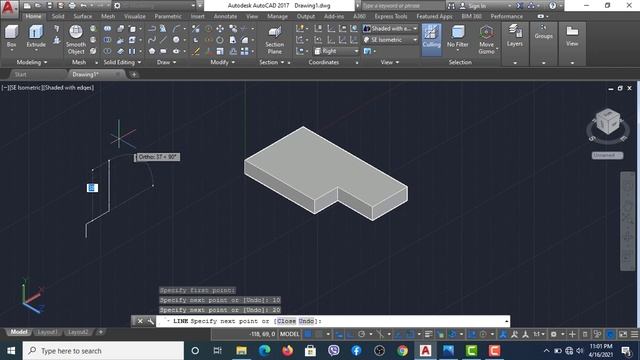Click the Smooth Object mesh tool
The width and height of the screenshot is (640, 360).
pyautogui.click(x=76, y=39)
